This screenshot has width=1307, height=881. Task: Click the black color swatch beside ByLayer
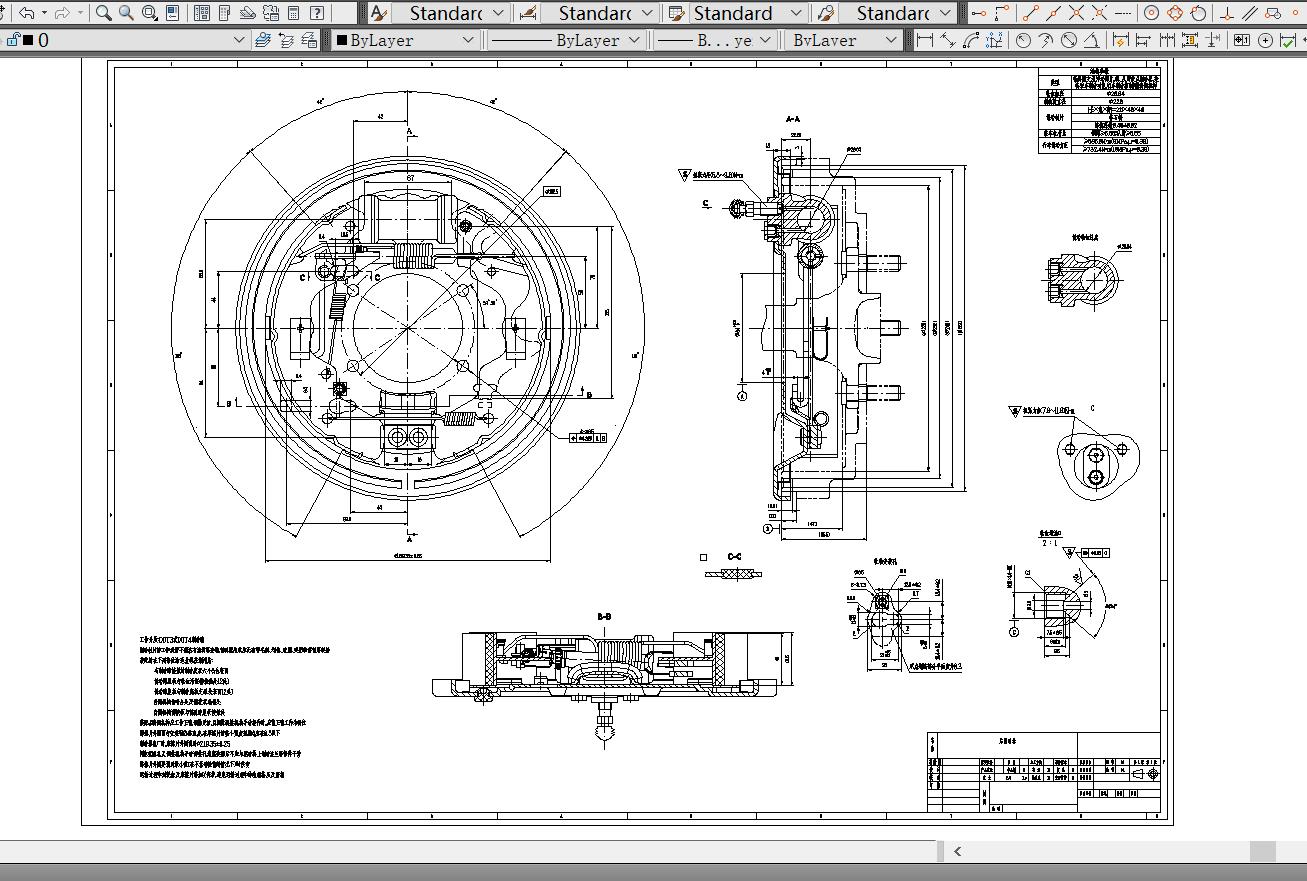tap(341, 40)
